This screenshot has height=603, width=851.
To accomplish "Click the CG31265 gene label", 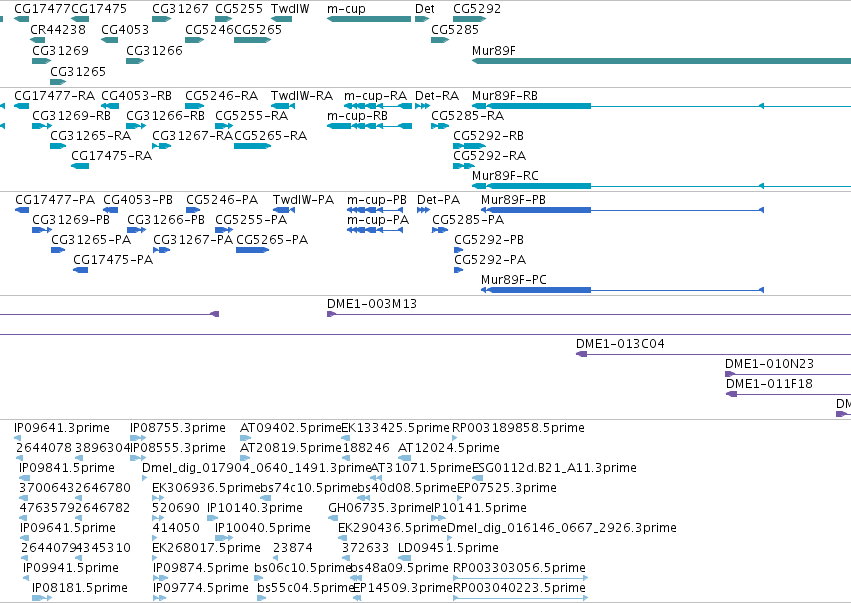I will click(x=78, y=72).
